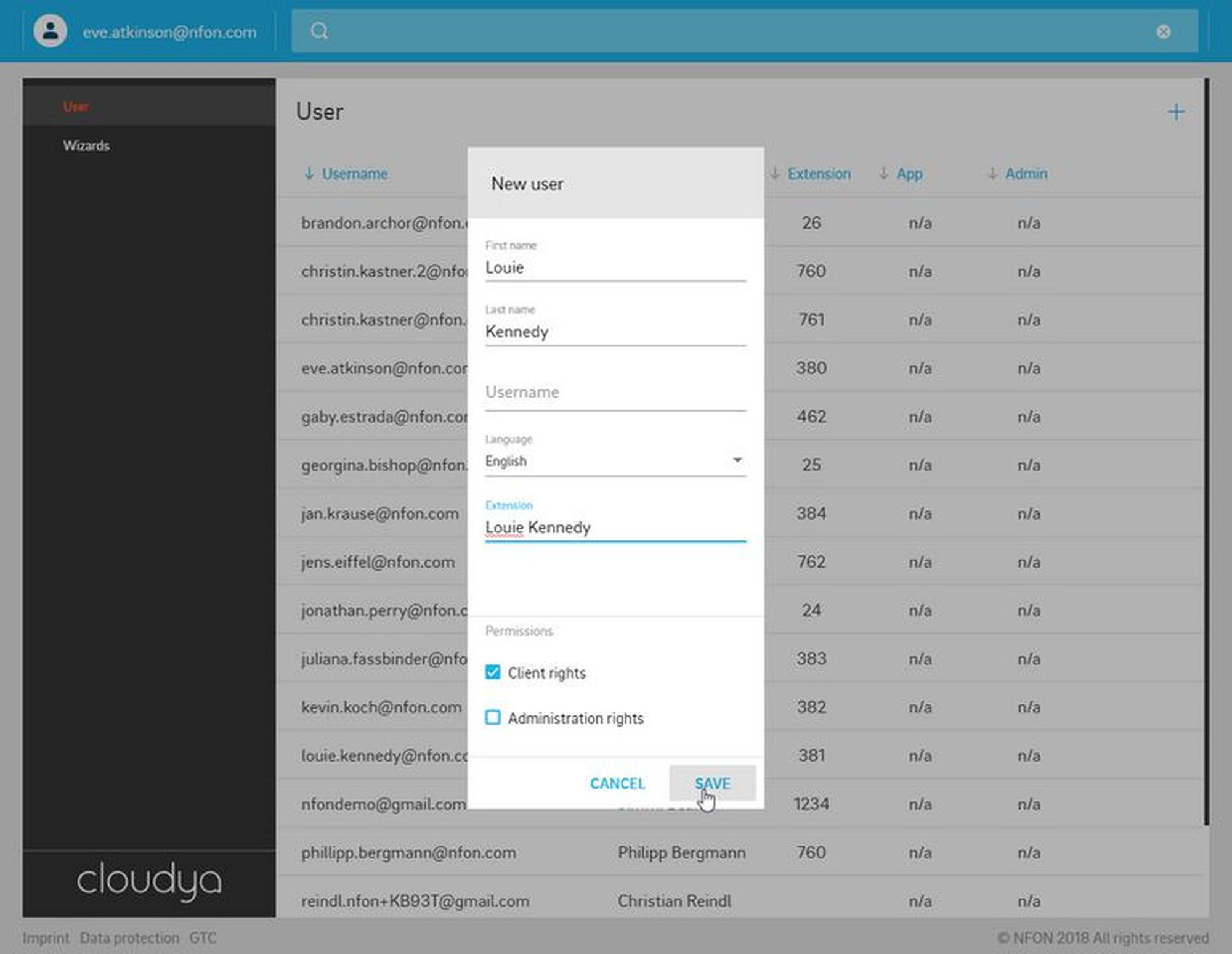Click the vertical scrollbar of user list
The width and height of the screenshot is (1232, 954).
coord(1207,450)
